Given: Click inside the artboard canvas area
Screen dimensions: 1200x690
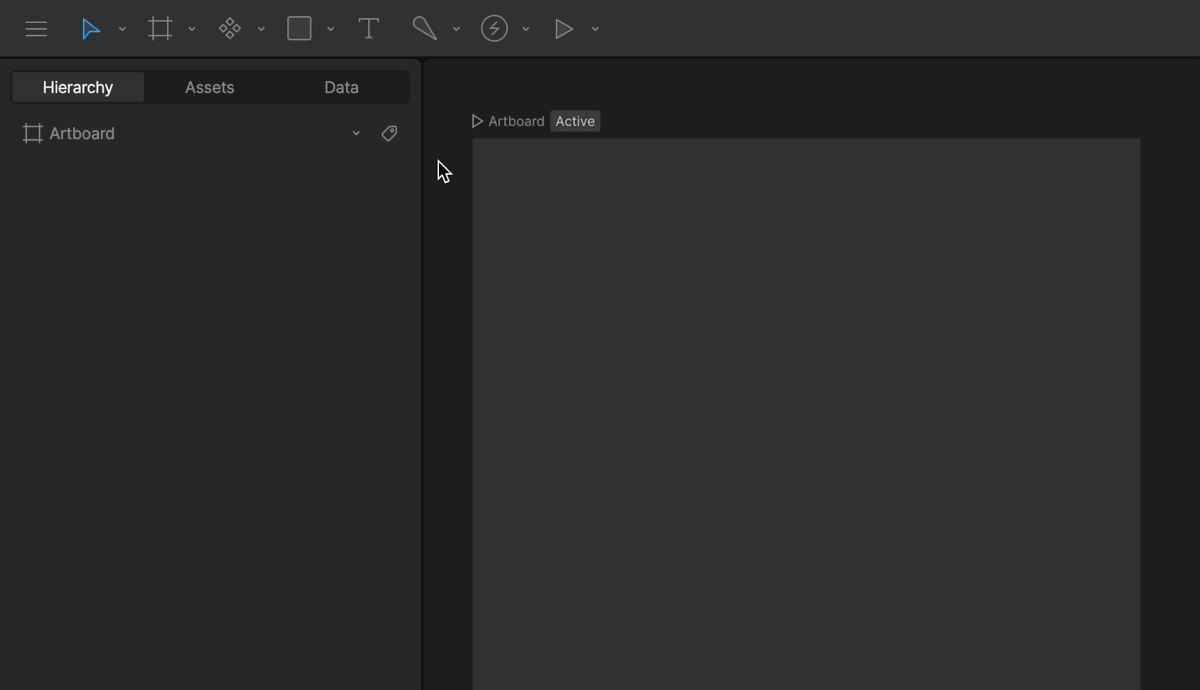Looking at the screenshot, I should 806,414.
